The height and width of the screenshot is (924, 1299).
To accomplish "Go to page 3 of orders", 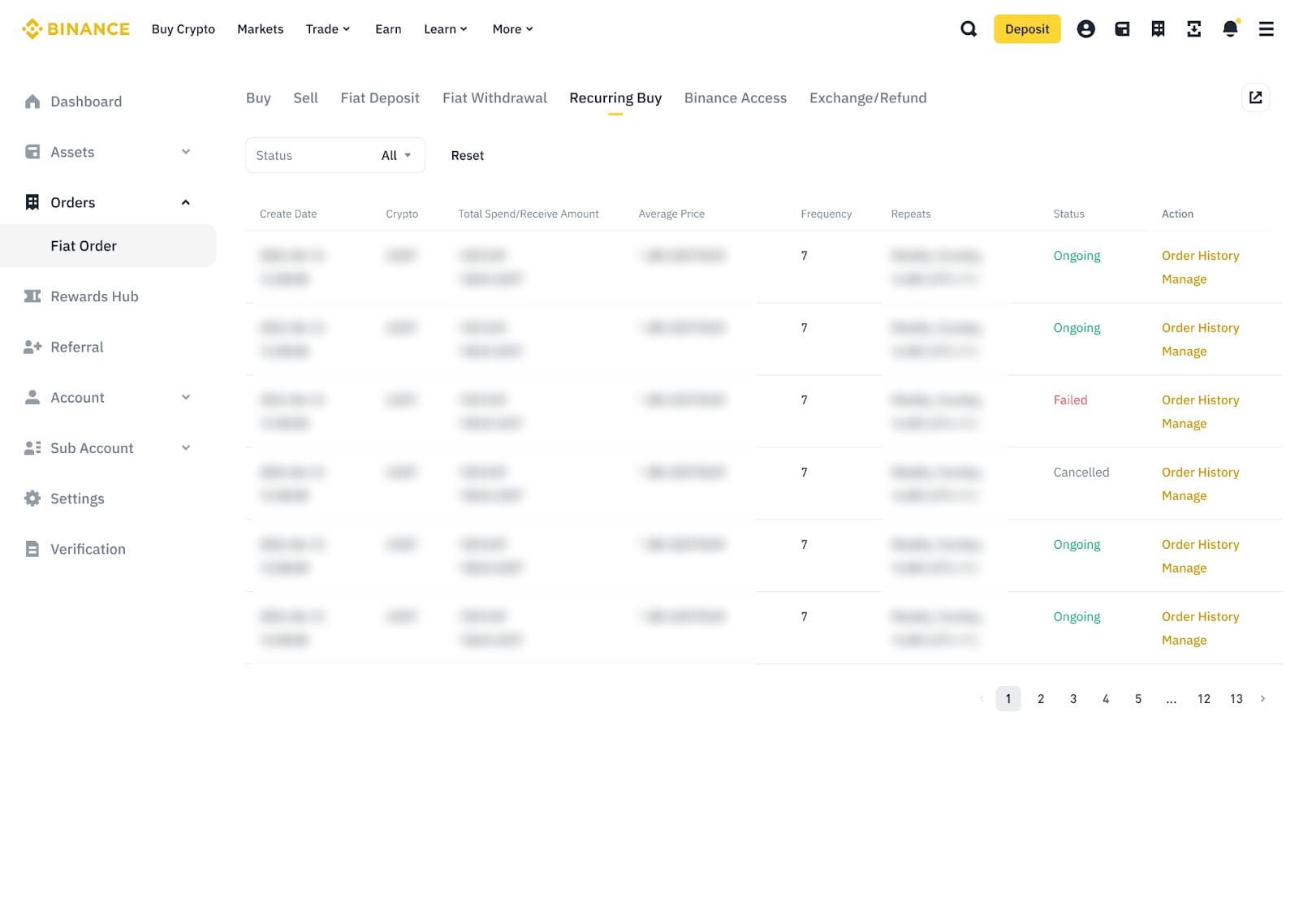I will tap(1073, 699).
